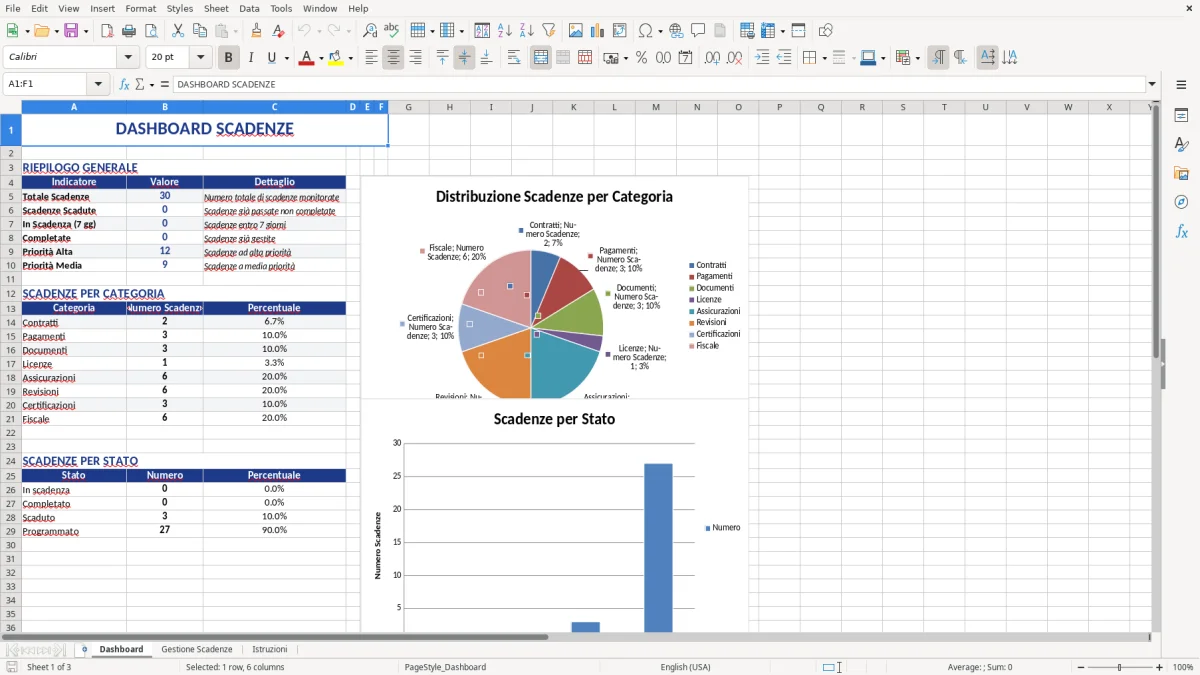Click the Insert Chart icon
Viewport: 1200px width, 675px height.
click(x=598, y=31)
